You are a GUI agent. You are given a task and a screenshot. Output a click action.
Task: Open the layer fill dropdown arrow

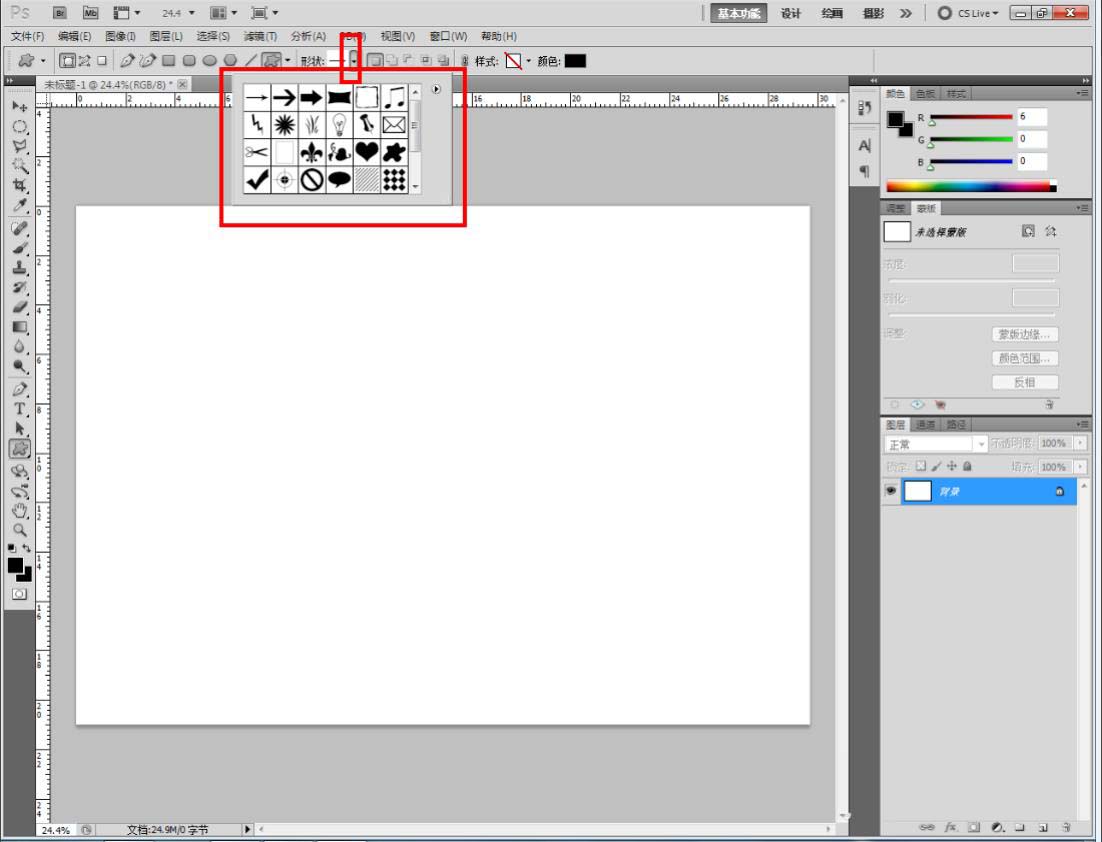tap(1080, 467)
